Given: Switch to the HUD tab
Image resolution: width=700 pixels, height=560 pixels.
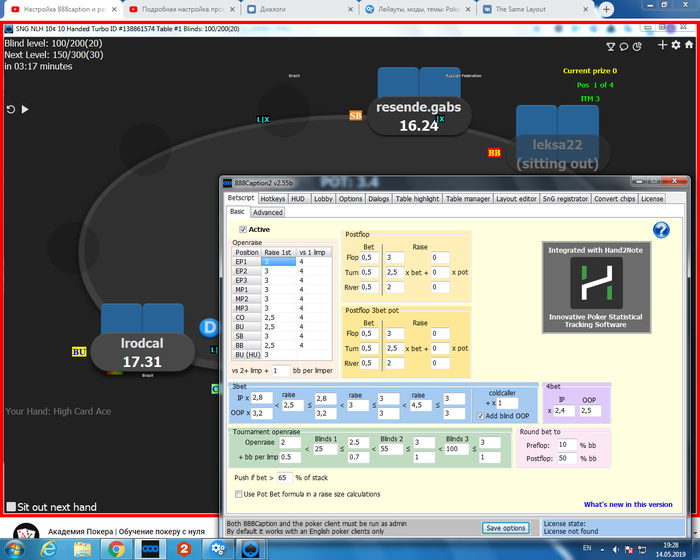Looking at the screenshot, I should (x=298, y=199).
